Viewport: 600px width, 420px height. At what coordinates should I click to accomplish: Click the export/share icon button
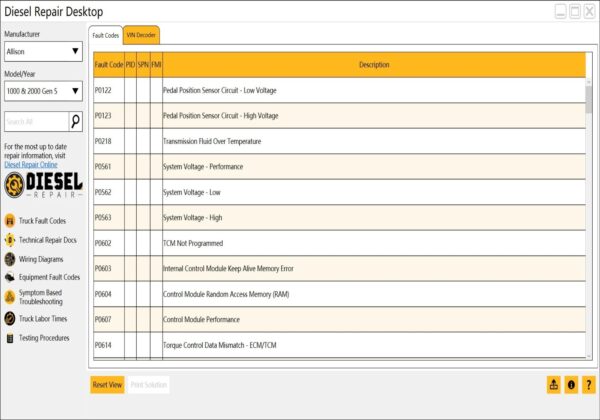554,384
